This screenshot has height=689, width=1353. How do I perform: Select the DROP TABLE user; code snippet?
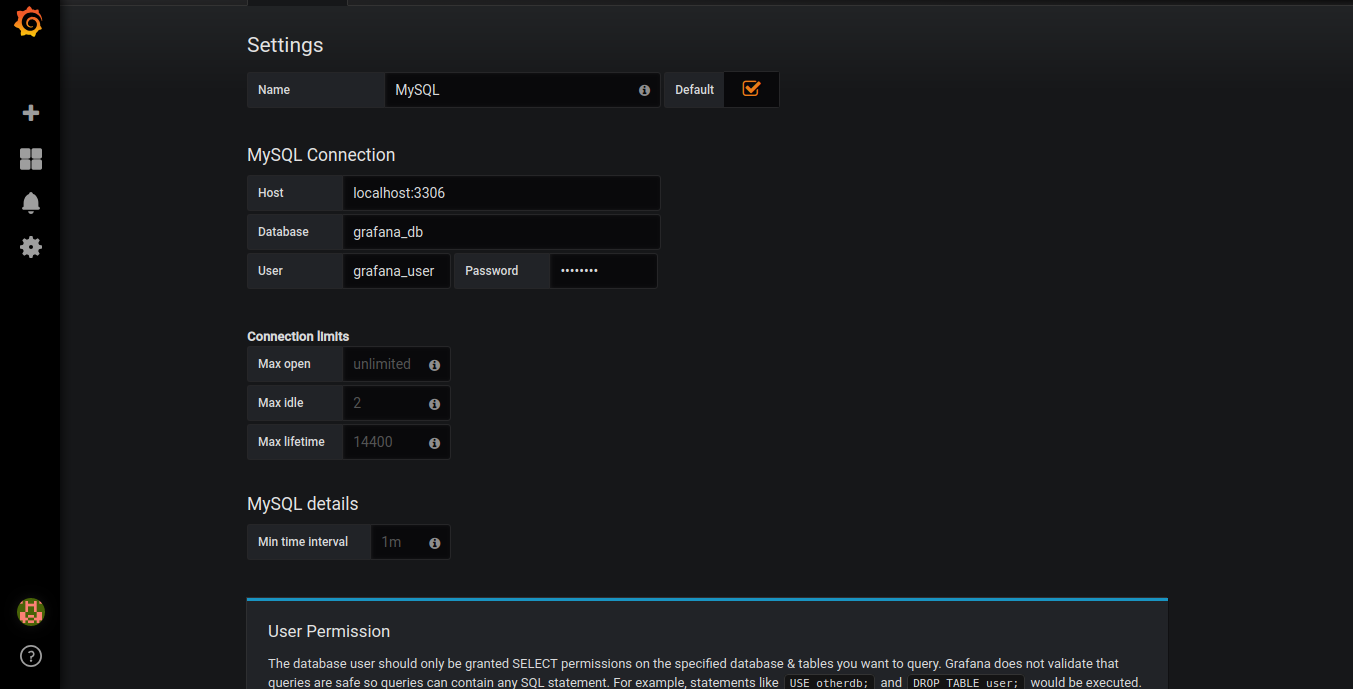(965, 683)
